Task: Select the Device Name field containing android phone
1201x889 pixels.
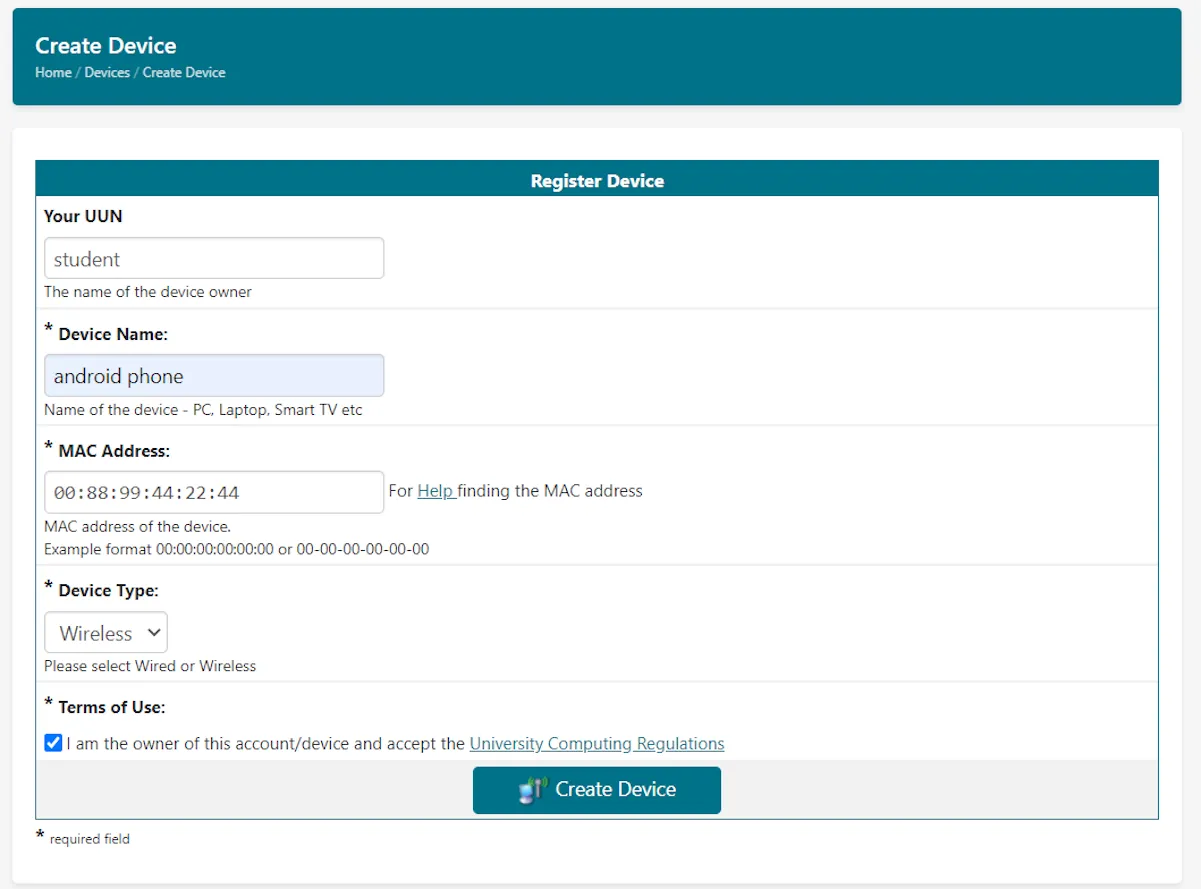Action: (x=213, y=375)
